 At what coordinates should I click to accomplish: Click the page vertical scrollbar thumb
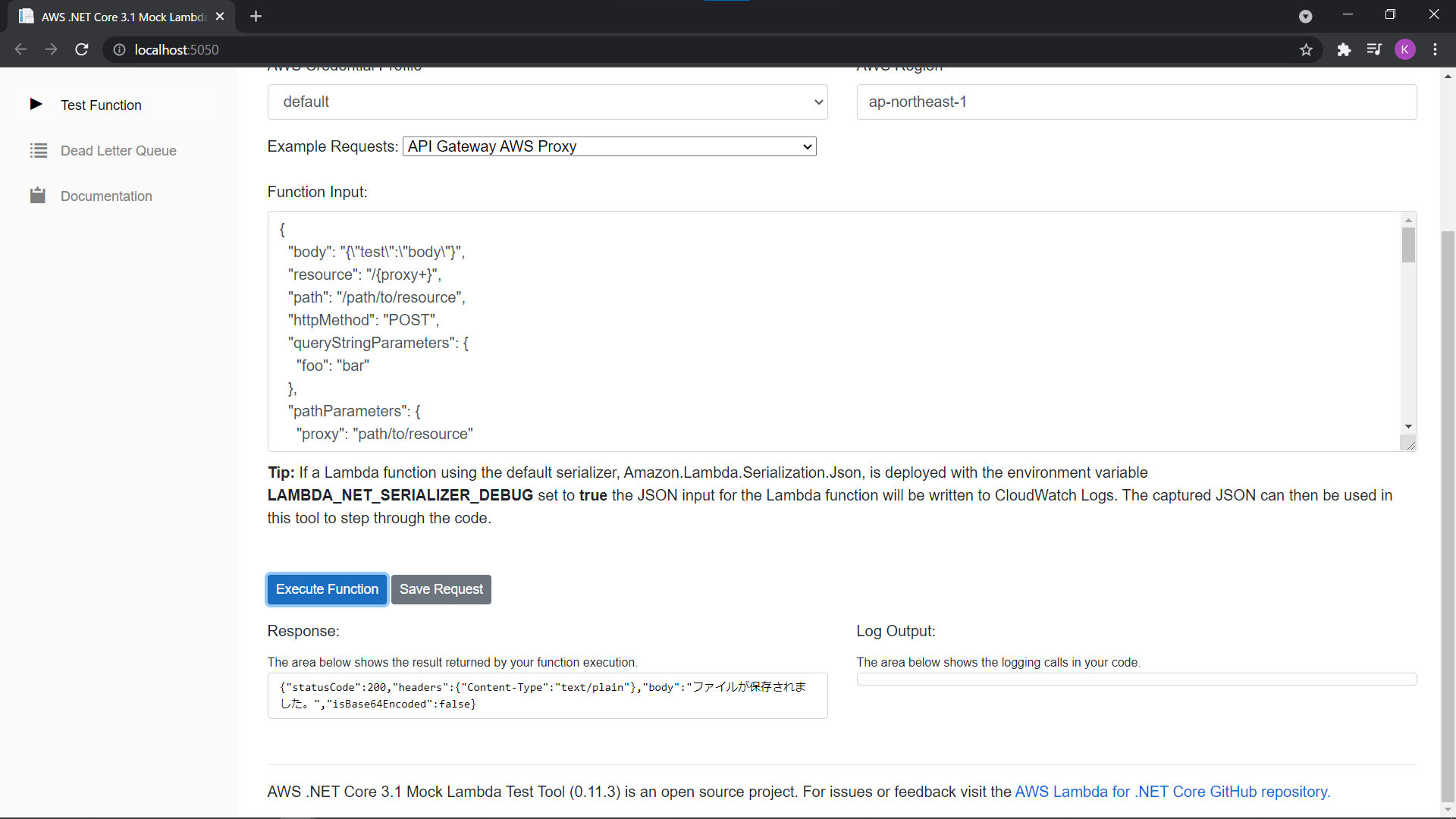pyautogui.click(x=1448, y=516)
